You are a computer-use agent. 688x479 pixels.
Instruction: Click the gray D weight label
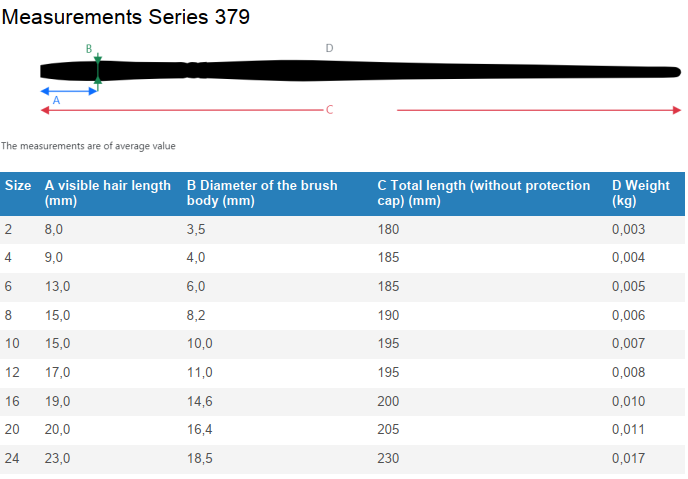(x=329, y=48)
